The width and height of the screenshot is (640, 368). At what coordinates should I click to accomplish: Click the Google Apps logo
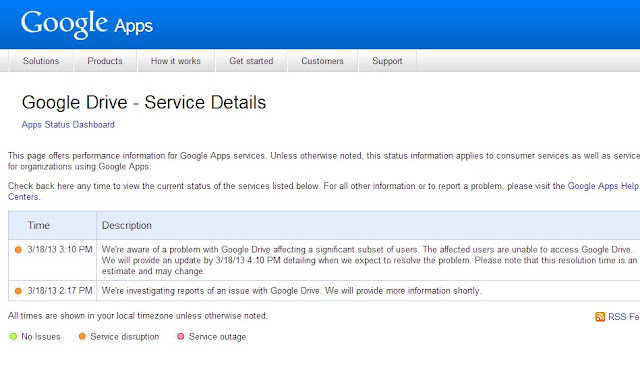[x=87, y=24]
